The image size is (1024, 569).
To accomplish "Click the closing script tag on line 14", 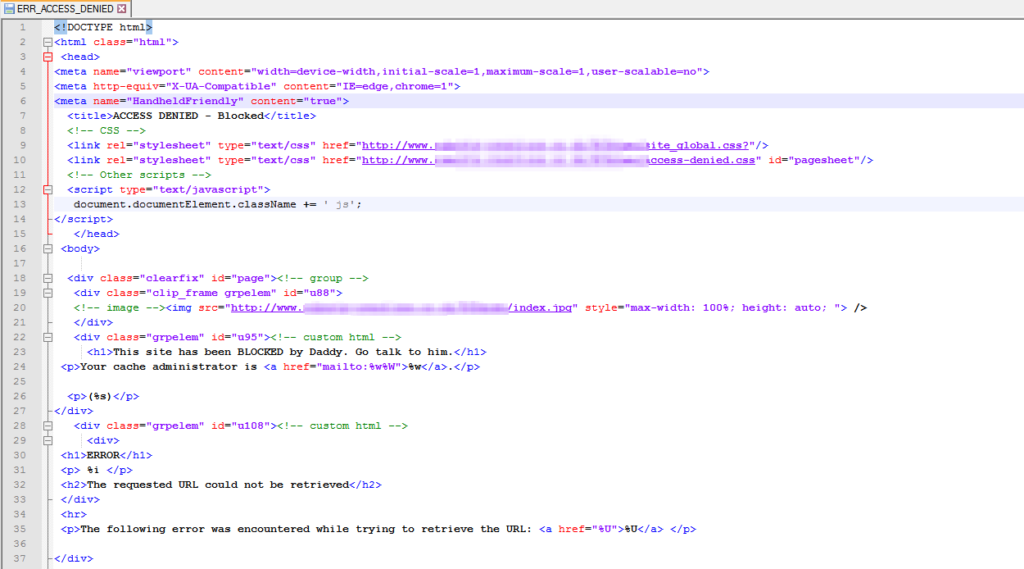I will click(84, 219).
